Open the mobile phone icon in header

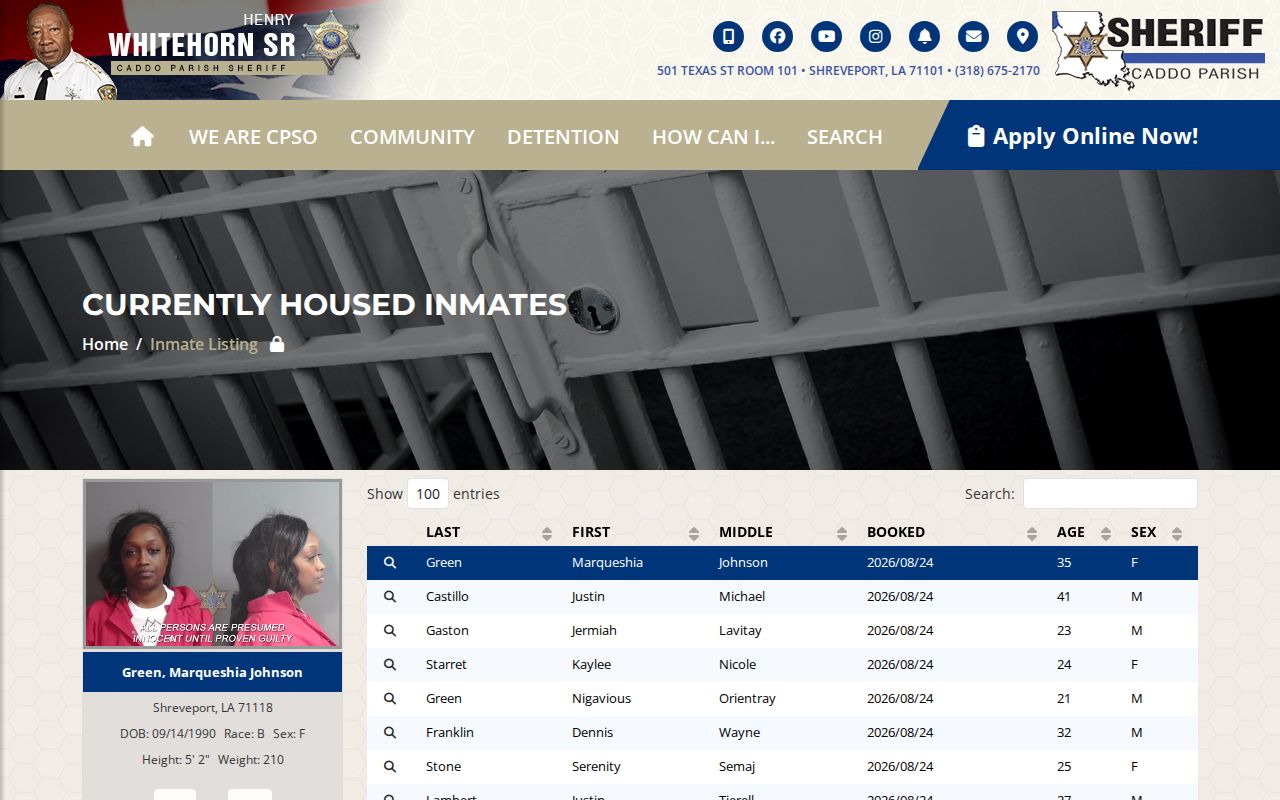[728, 37]
